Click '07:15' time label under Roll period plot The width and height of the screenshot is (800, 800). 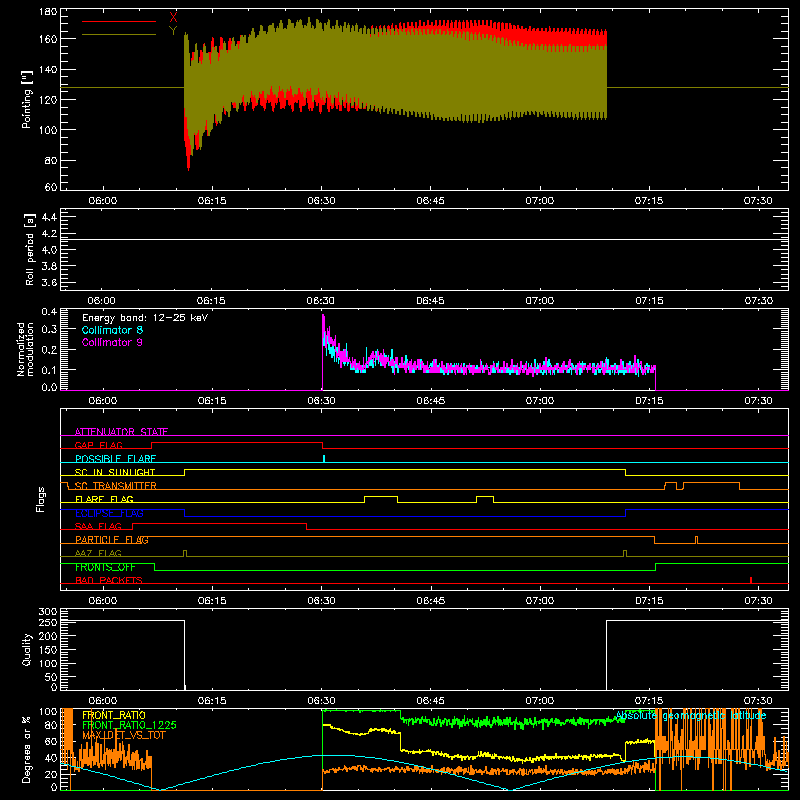[x=649, y=301]
